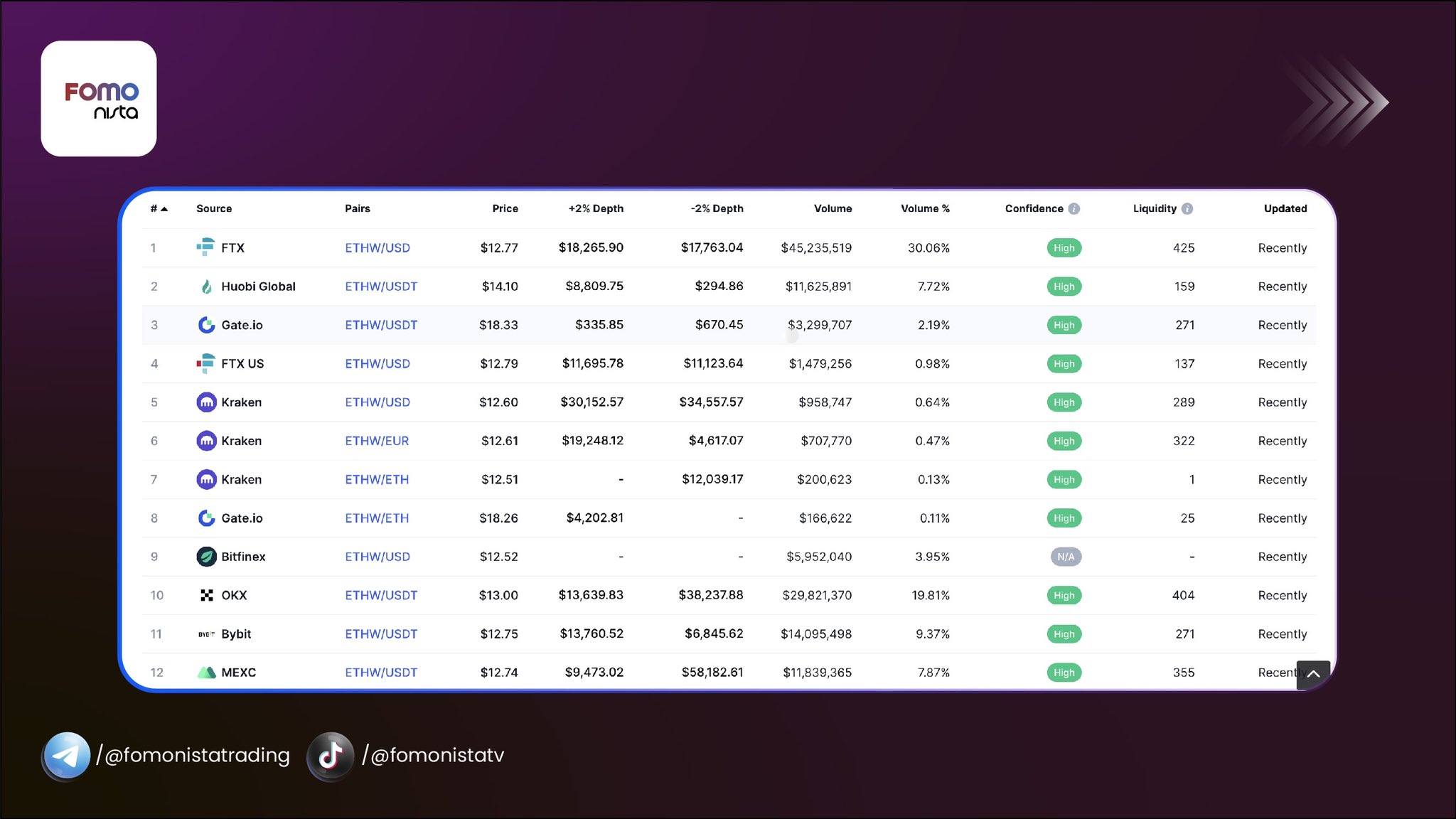1456x819 pixels.
Task: Open the FTX ETHW/USD pair link
Action: [x=378, y=247]
